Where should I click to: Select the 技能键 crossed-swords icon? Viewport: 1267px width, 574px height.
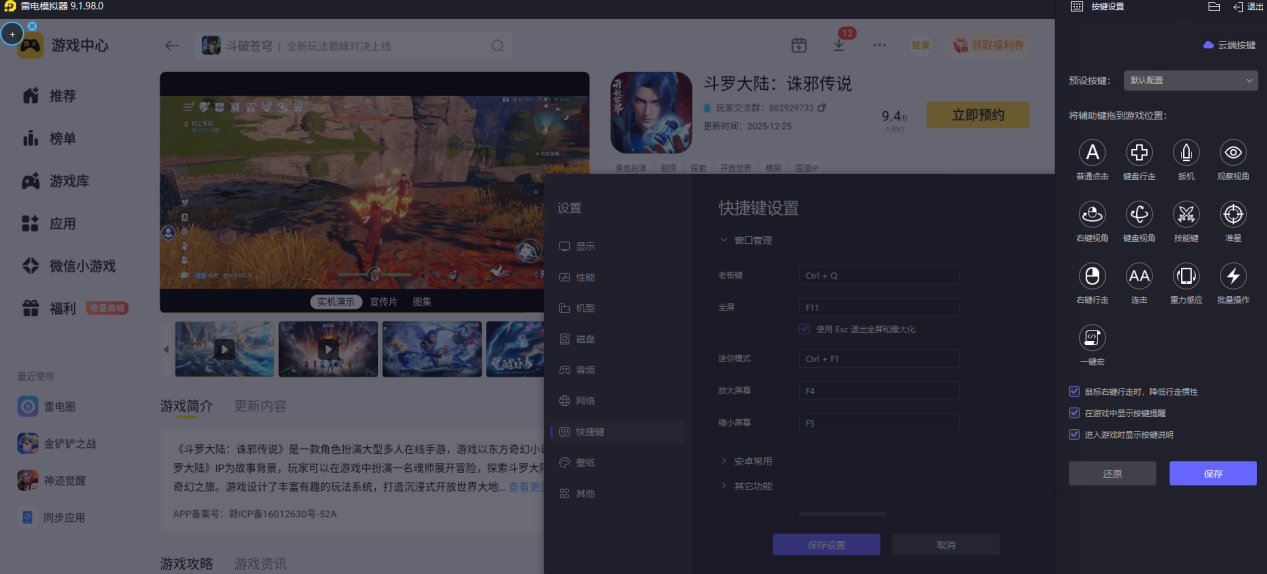(1186, 213)
